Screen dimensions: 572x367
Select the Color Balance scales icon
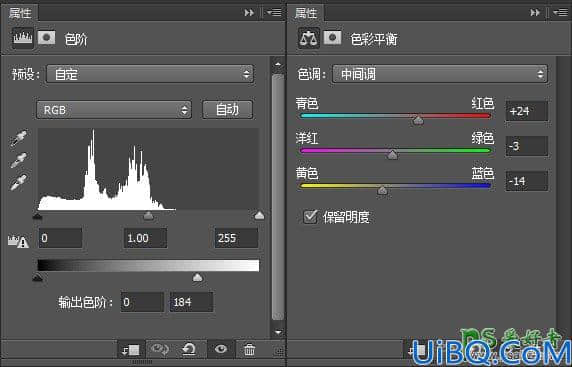(x=309, y=38)
